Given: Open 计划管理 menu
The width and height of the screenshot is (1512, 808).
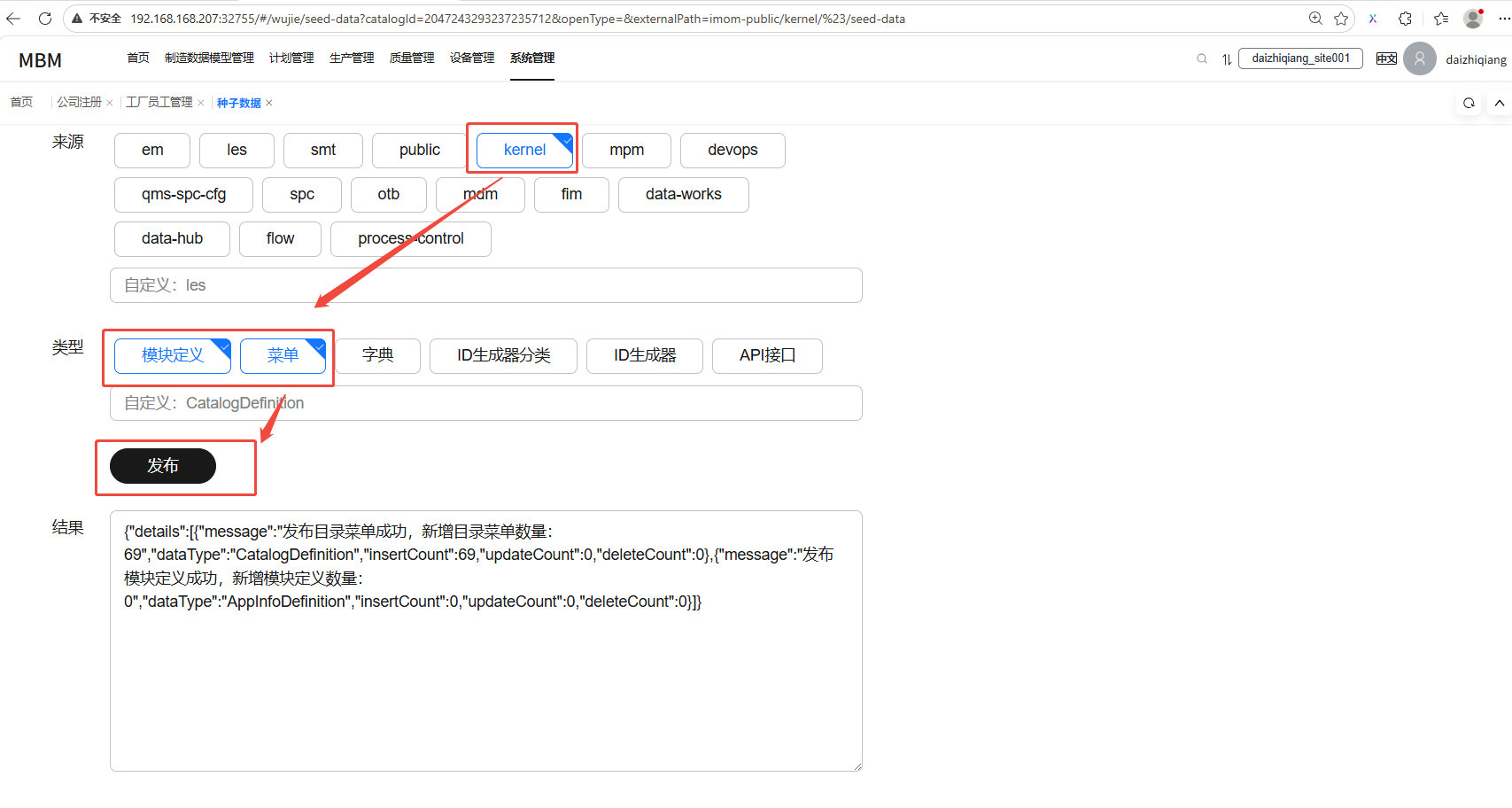Looking at the screenshot, I should point(291,58).
